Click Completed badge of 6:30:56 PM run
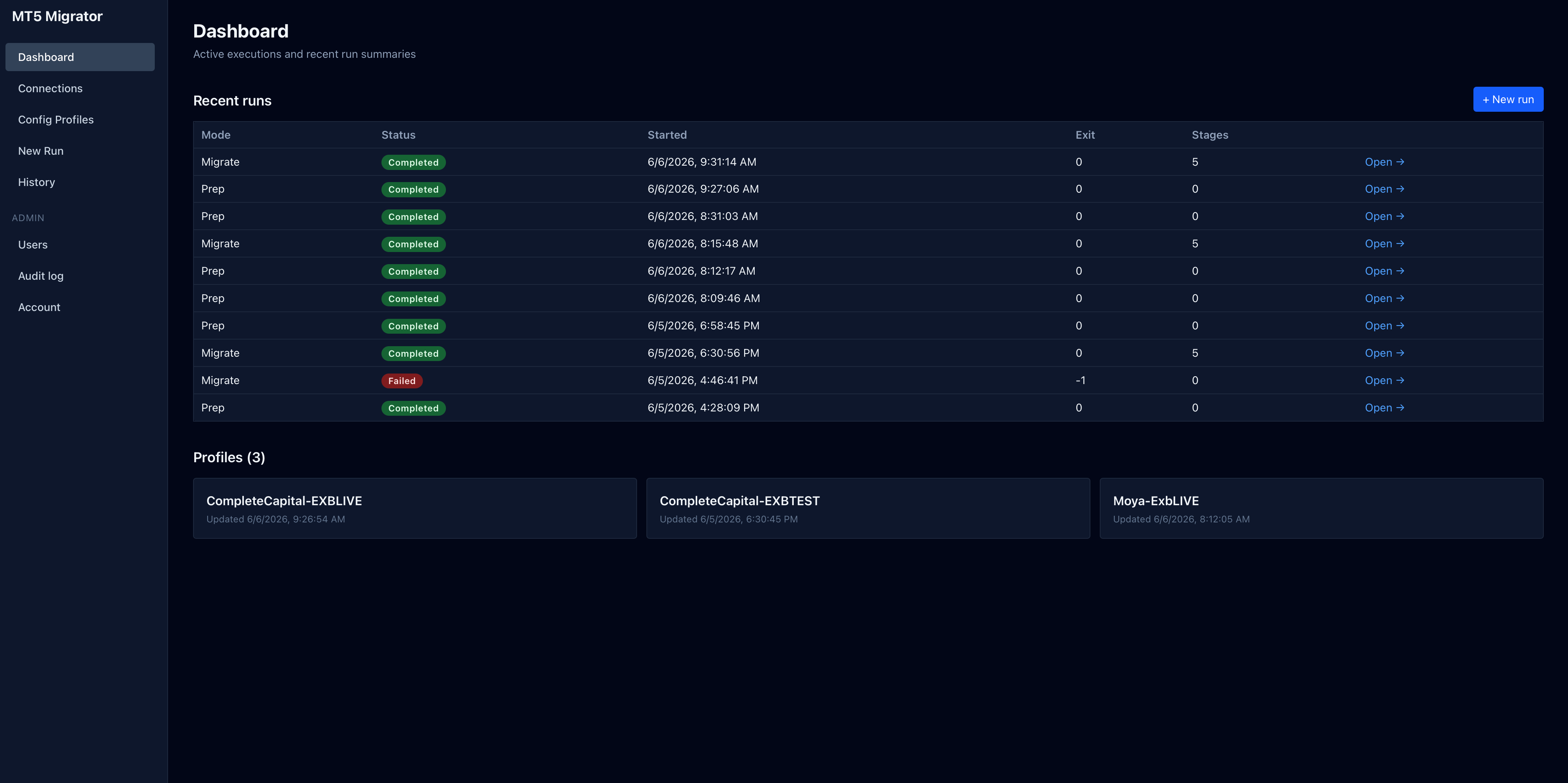Viewport: 1568px width, 783px height. [x=413, y=354]
